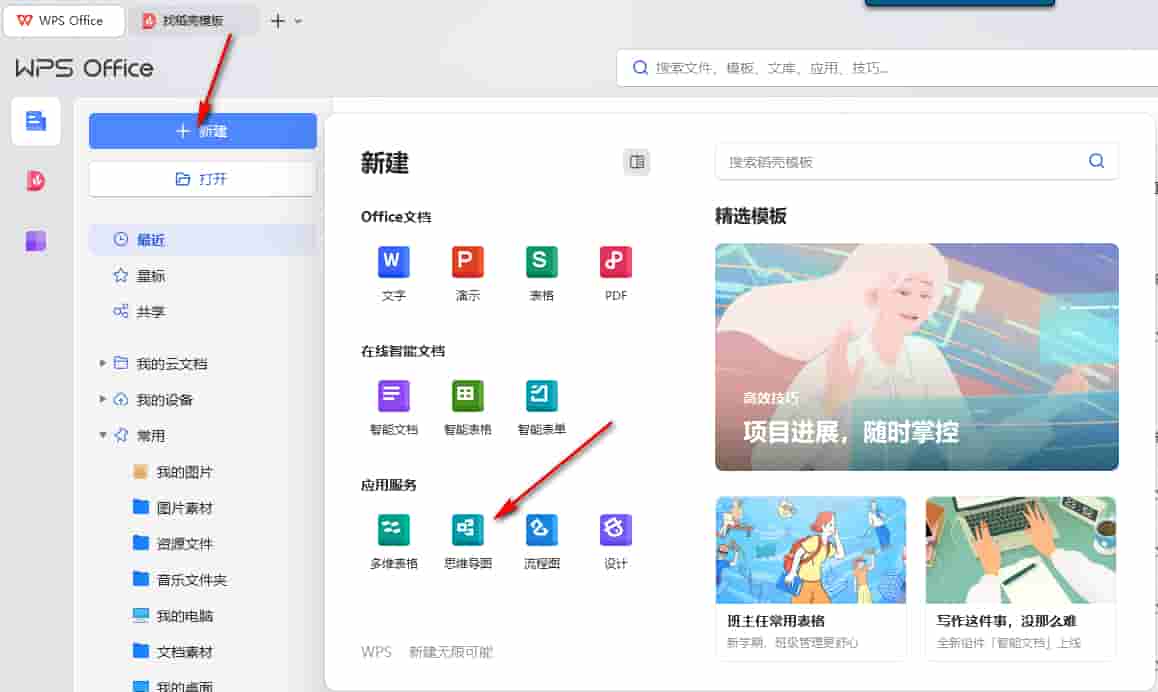Select the documents icon in left rail
The image size is (1158, 692).
click(35, 120)
